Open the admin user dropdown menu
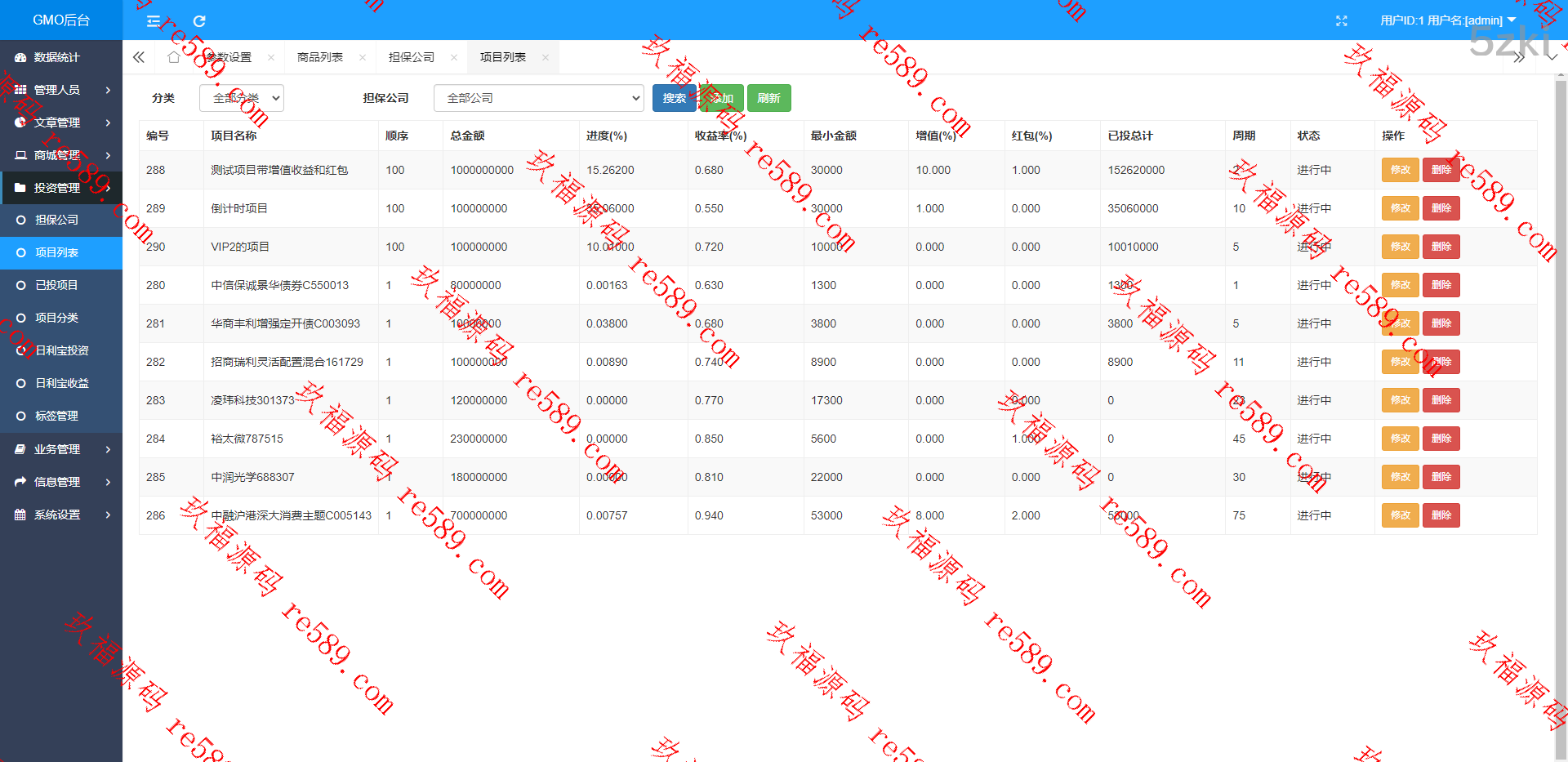Image resolution: width=1568 pixels, height=762 pixels. 1447,20
